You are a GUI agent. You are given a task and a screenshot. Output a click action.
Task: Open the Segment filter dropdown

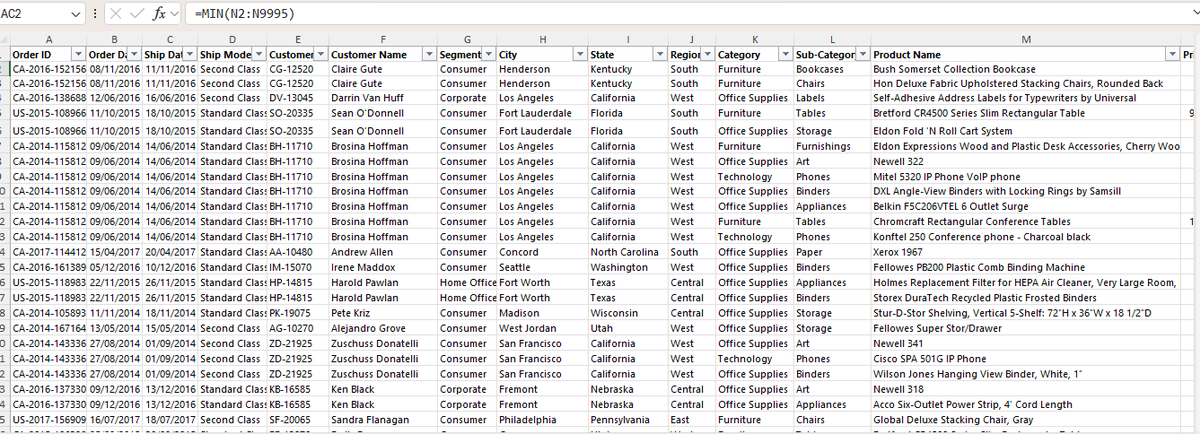488,54
